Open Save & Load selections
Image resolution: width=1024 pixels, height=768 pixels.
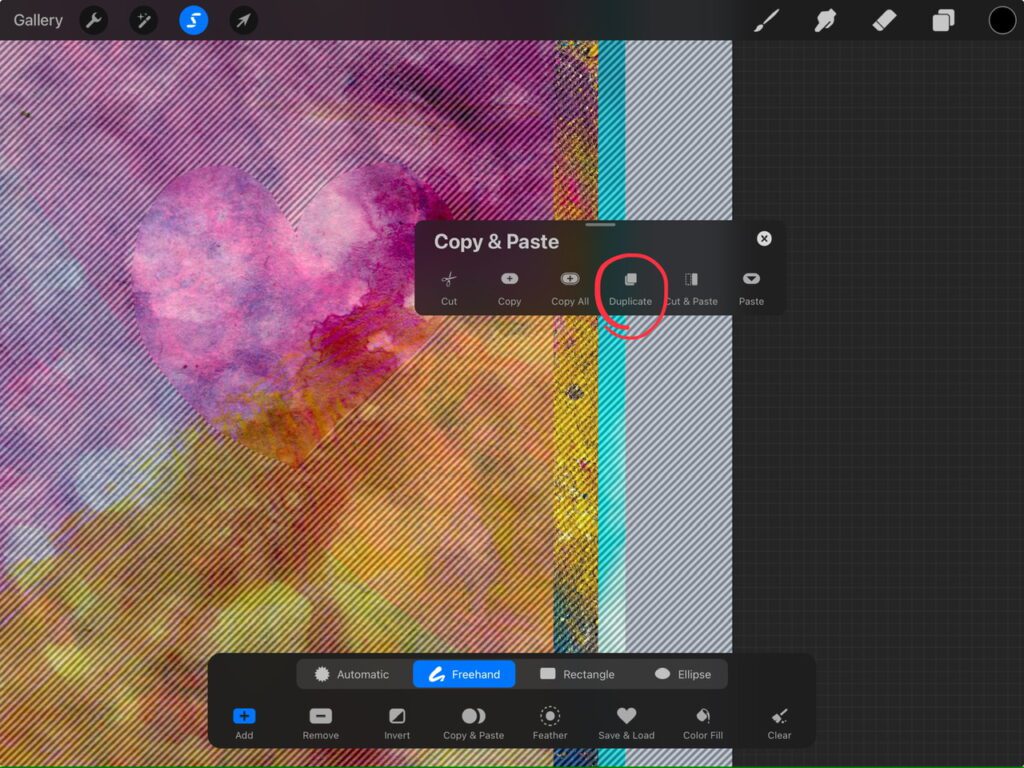pyautogui.click(x=626, y=723)
